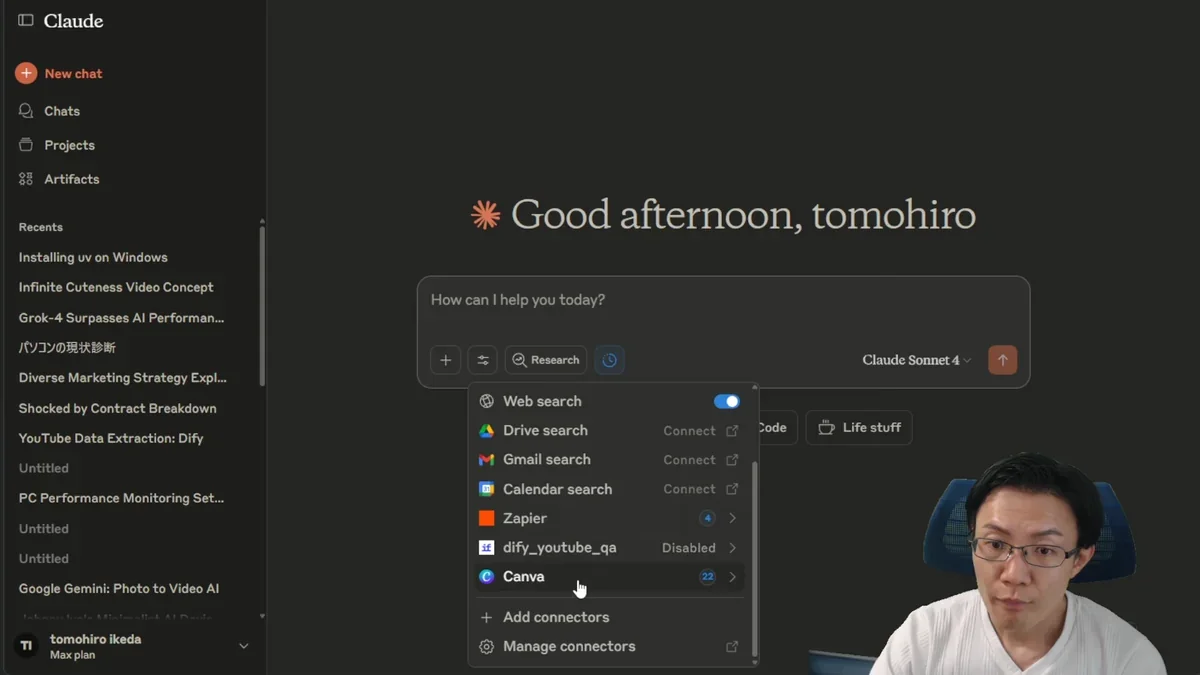Click Add connectors

pos(556,617)
